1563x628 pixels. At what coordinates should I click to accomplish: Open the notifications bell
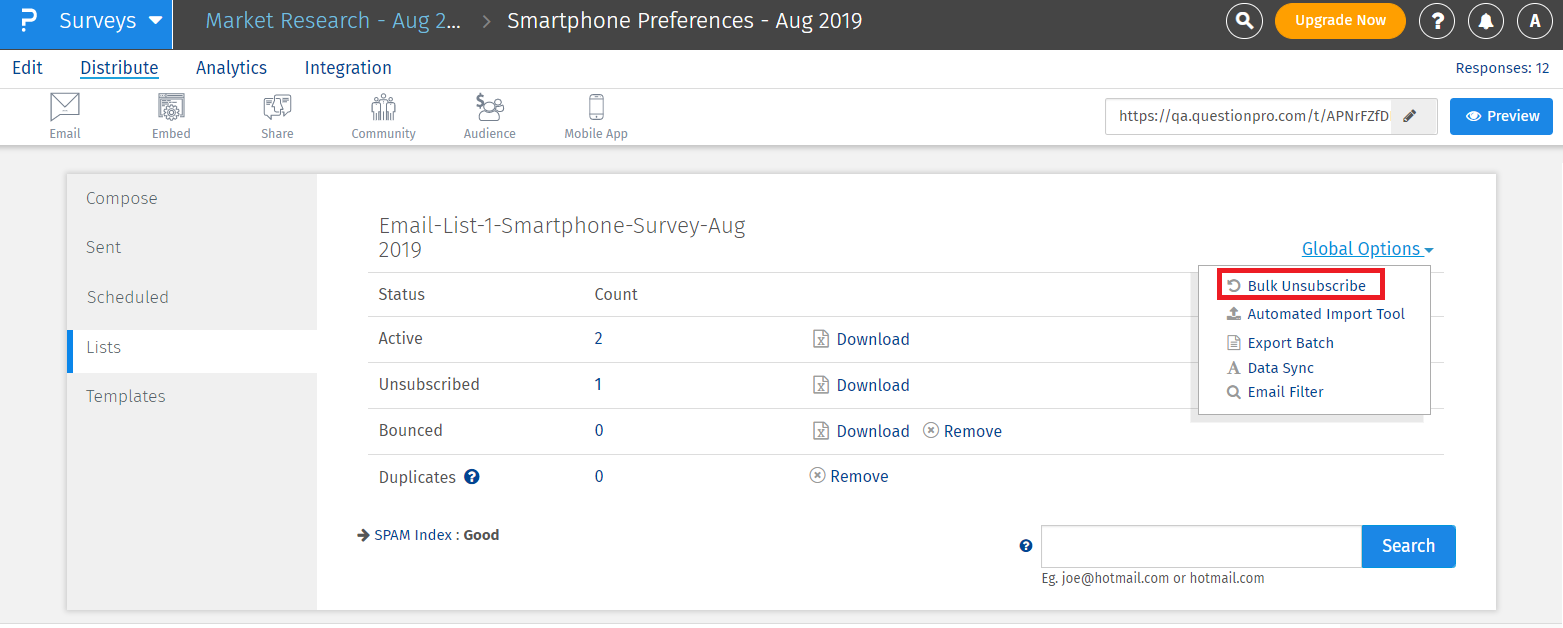pyautogui.click(x=1486, y=20)
